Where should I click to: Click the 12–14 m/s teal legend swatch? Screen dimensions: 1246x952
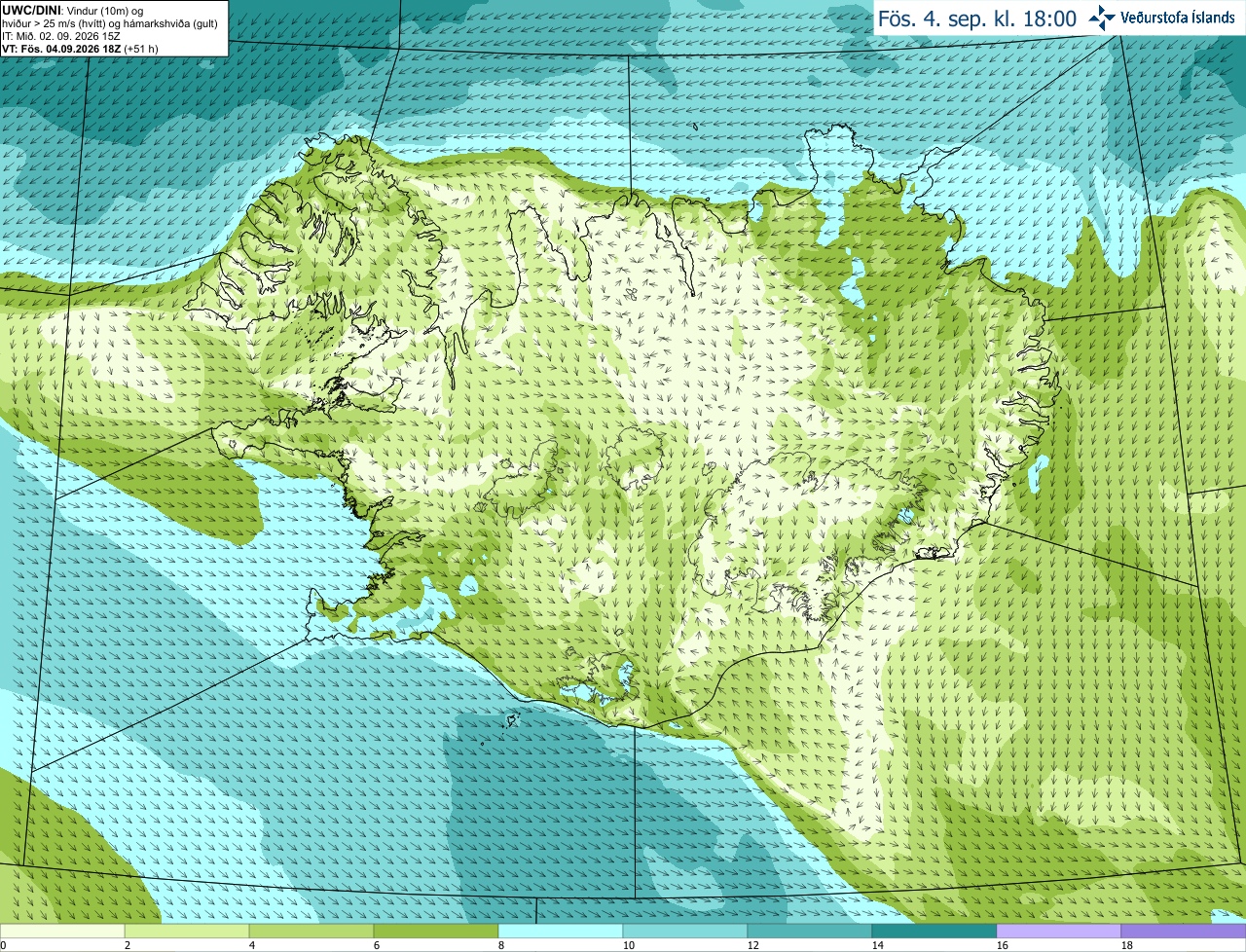[x=810, y=932]
